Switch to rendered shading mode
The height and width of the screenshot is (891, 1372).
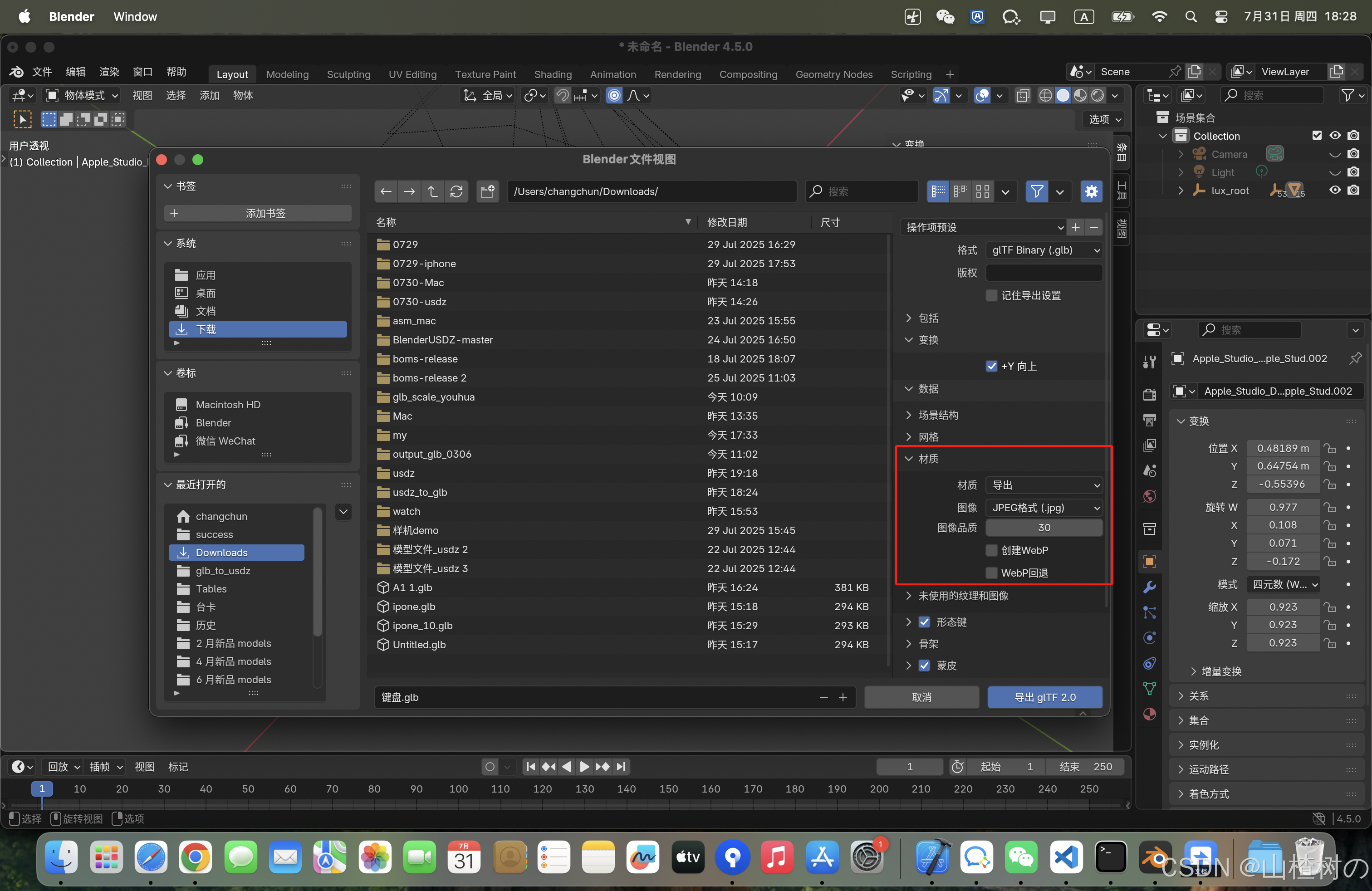click(x=1098, y=96)
